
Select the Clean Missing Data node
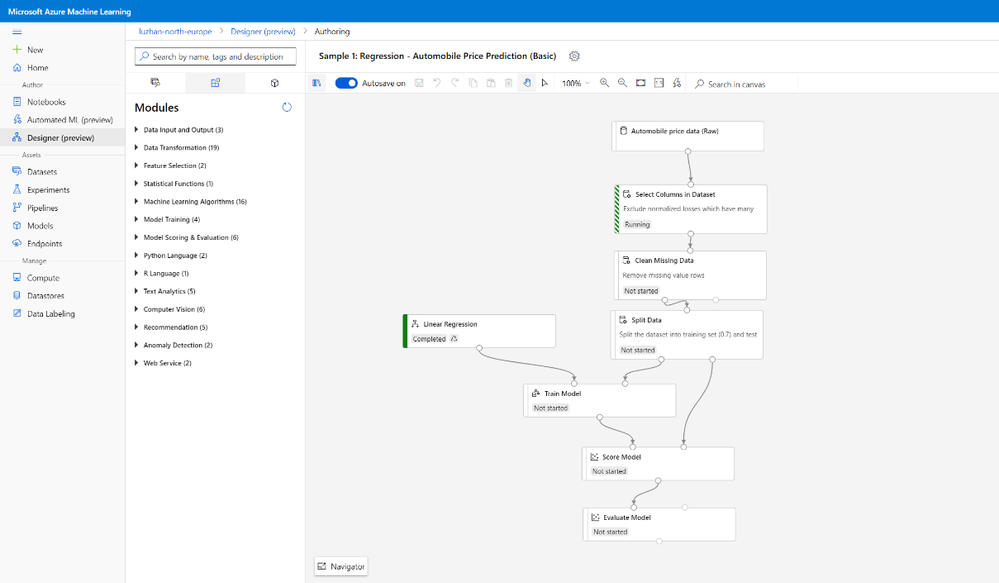coord(690,275)
